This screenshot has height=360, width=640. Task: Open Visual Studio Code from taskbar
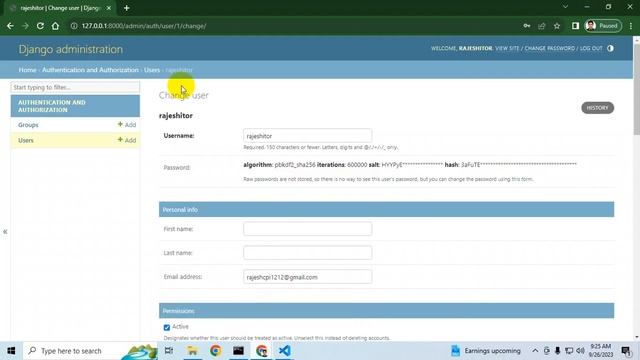(x=284, y=351)
